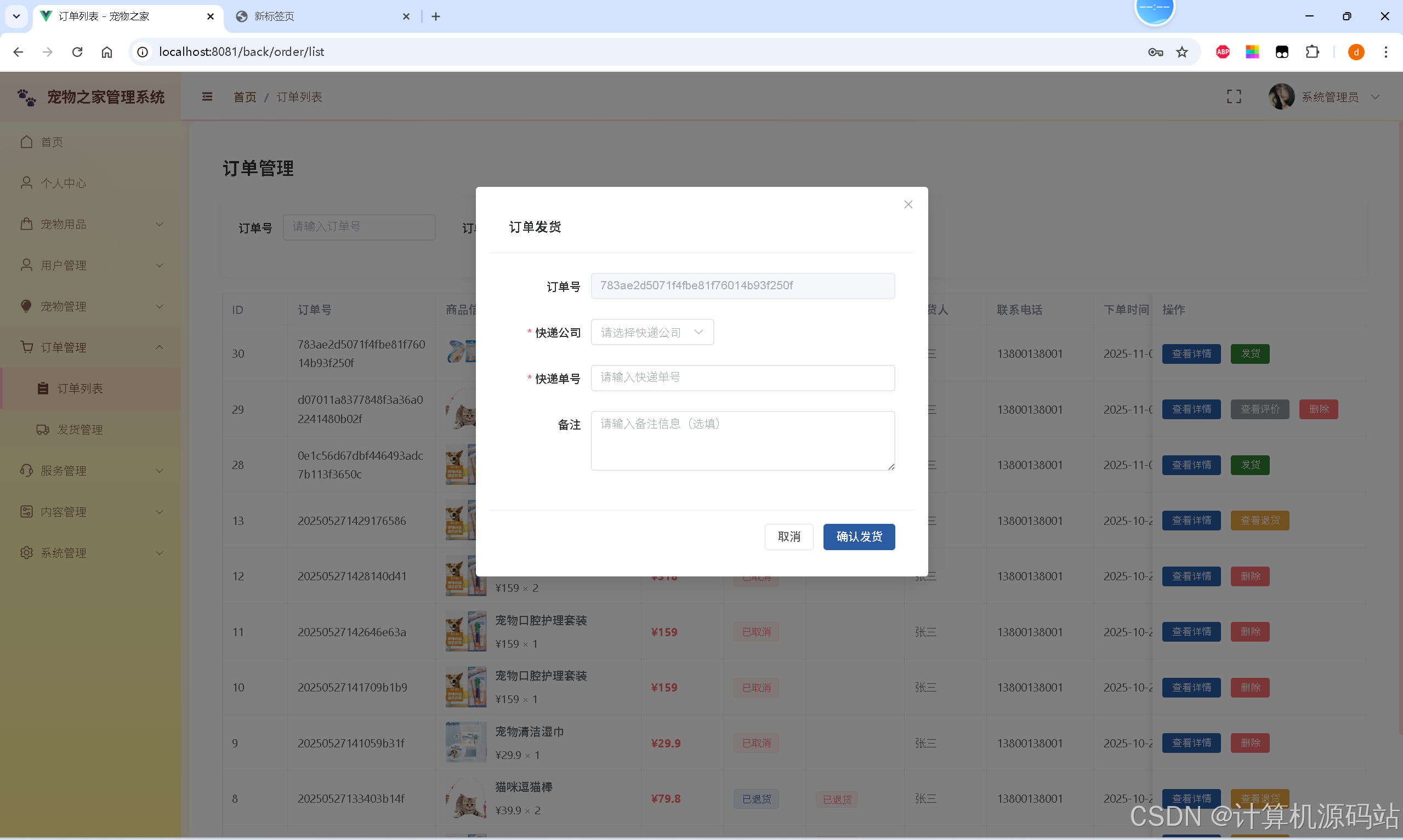Expand 系统管理 sidebar menu
1403x840 pixels.
pos(90,553)
